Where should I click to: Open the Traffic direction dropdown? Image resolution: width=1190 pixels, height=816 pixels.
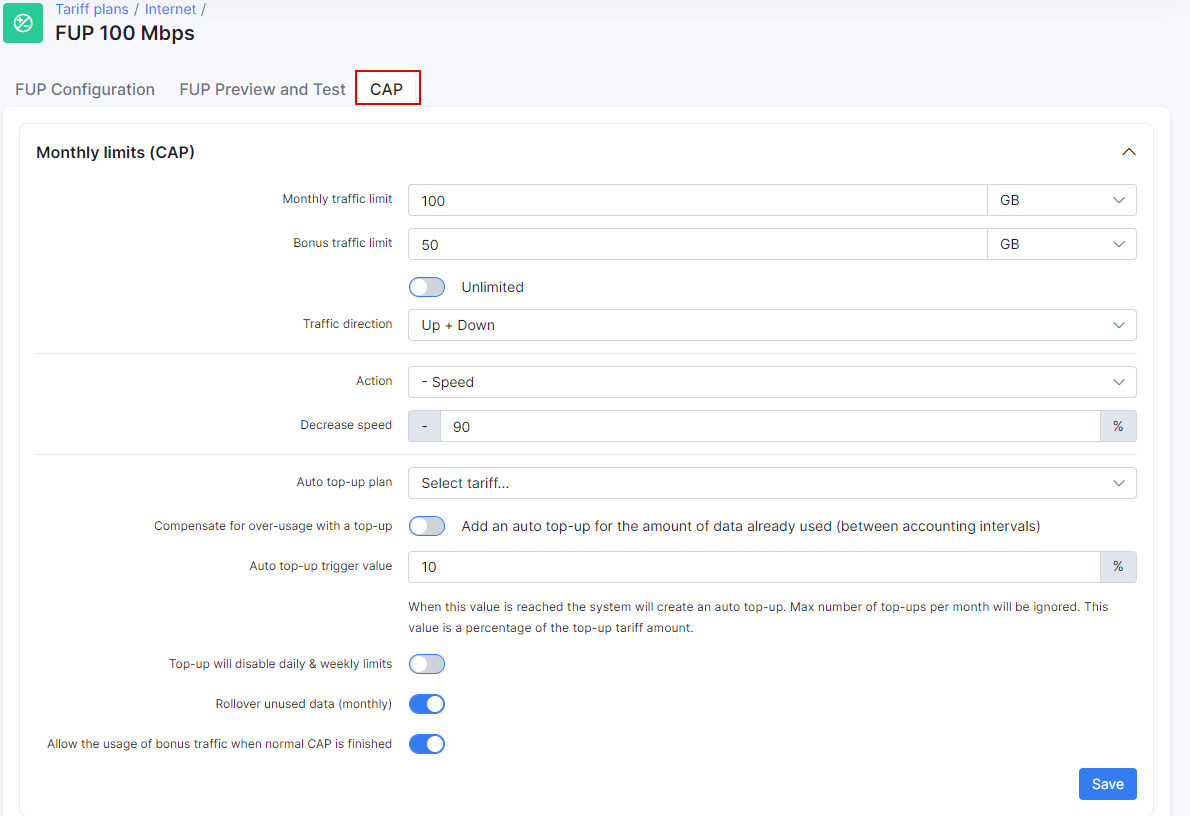[x=772, y=325]
